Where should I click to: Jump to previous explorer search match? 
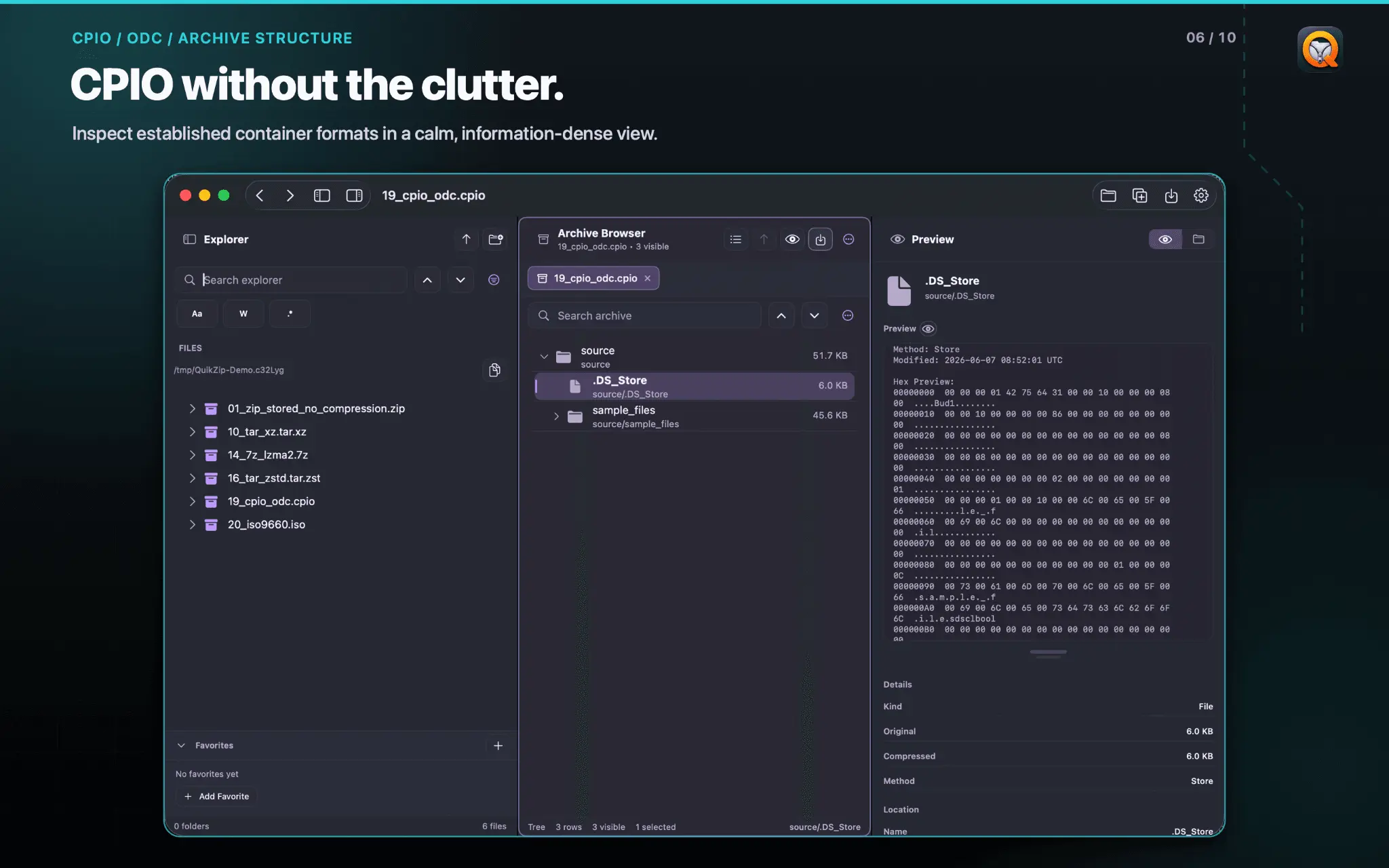427,279
